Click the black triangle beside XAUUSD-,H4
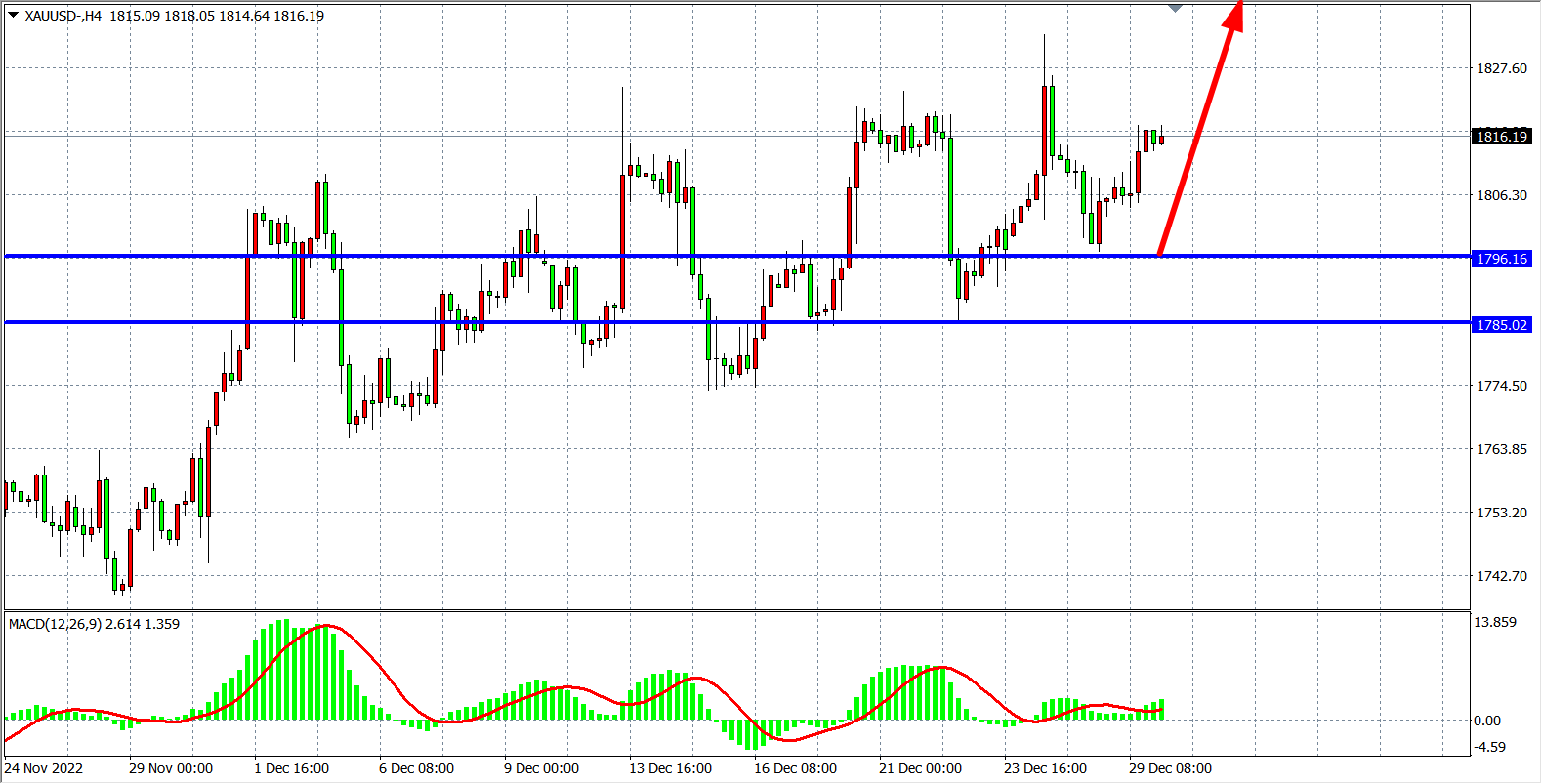This screenshot has width=1542, height=784. 13,15
